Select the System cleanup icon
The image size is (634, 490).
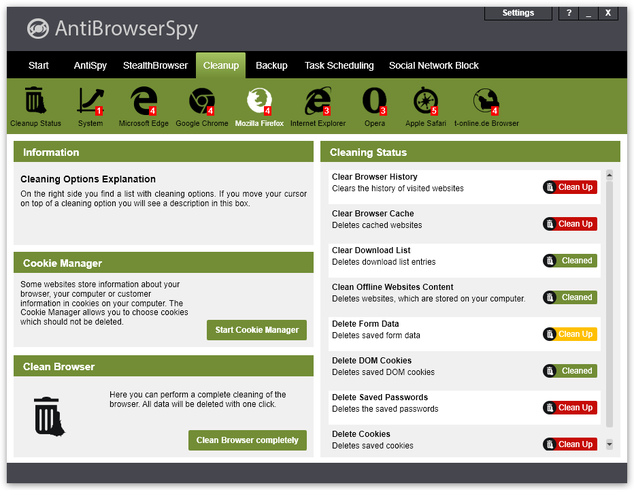tap(90, 100)
